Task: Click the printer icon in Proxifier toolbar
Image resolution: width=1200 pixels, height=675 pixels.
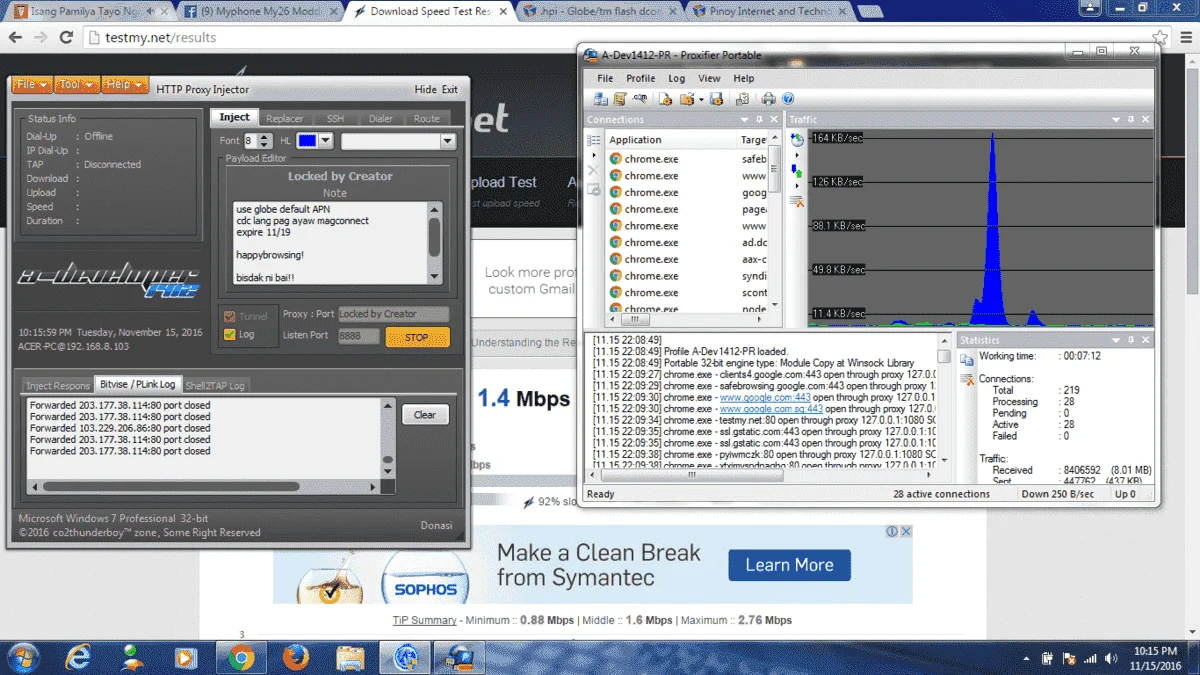Action: coord(768,99)
